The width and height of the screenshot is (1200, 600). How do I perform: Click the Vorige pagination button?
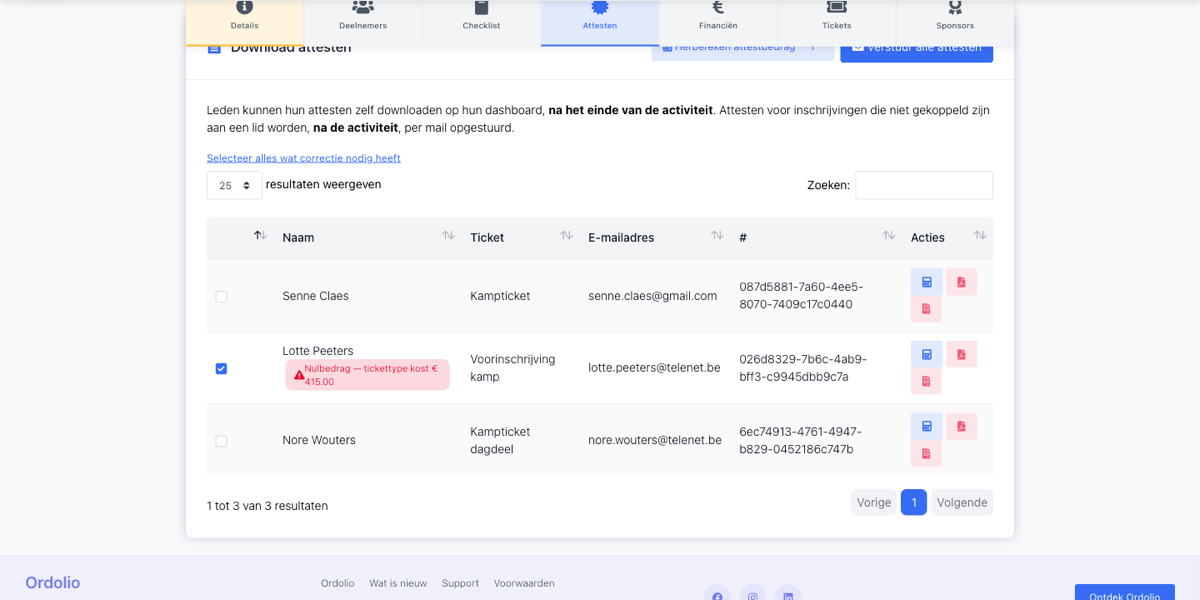(x=874, y=502)
